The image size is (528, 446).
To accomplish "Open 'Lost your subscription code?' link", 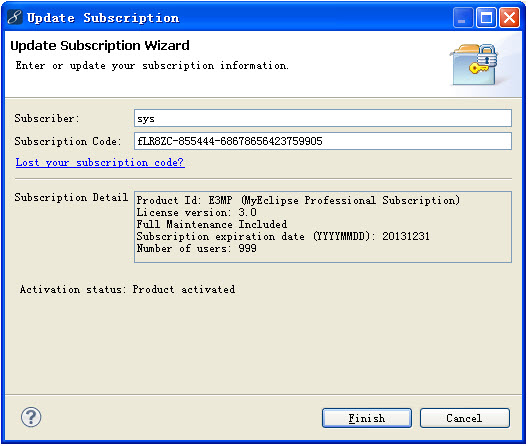I will (x=100, y=163).
